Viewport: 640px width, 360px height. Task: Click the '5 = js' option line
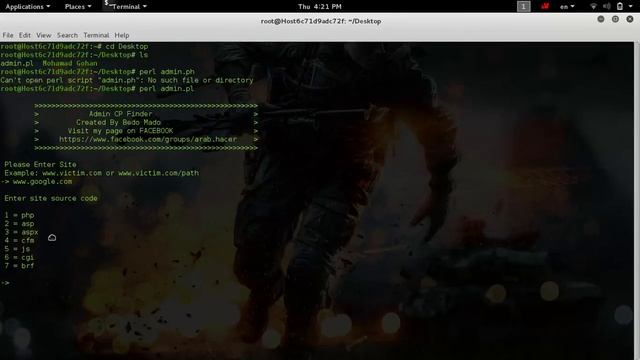(17, 249)
